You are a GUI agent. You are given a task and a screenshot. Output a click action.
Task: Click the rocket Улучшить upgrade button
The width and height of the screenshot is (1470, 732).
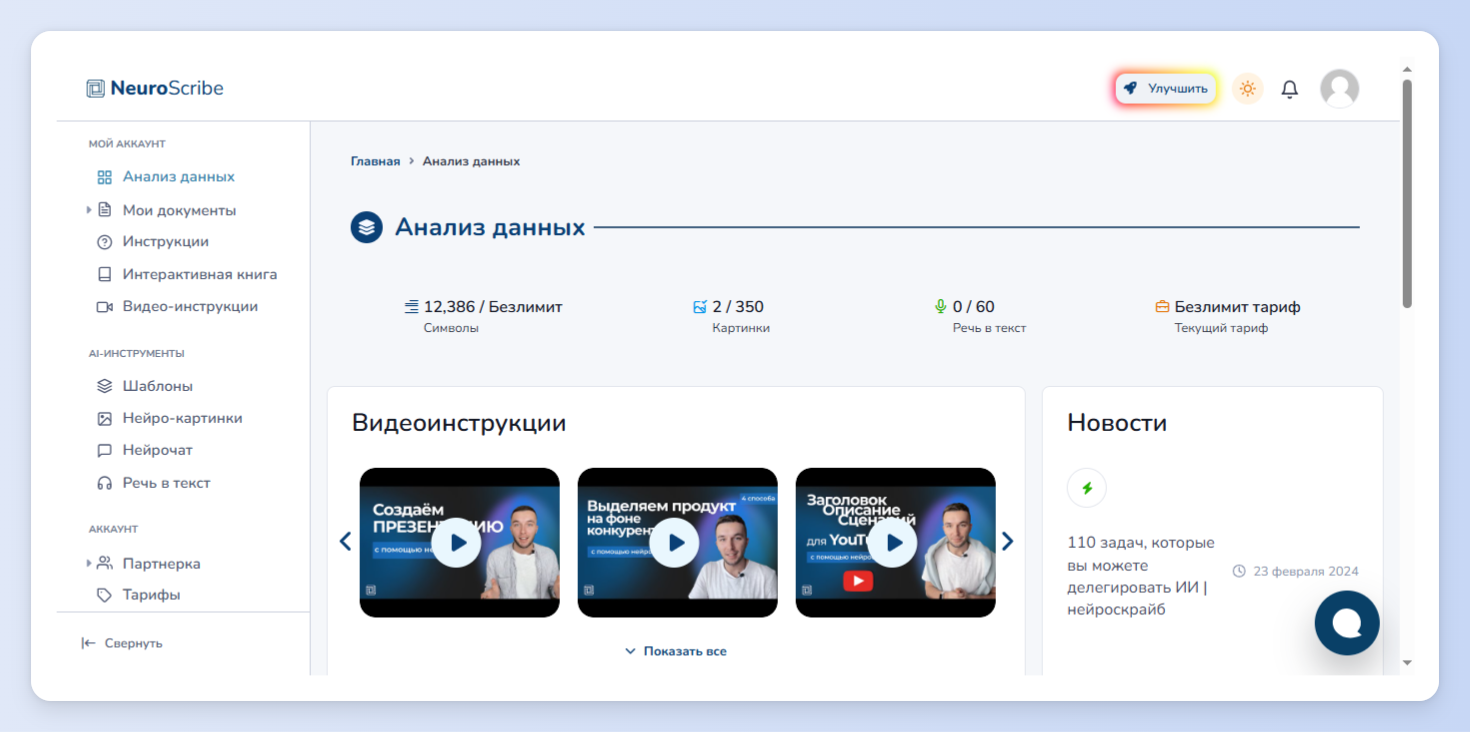click(x=1165, y=88)
